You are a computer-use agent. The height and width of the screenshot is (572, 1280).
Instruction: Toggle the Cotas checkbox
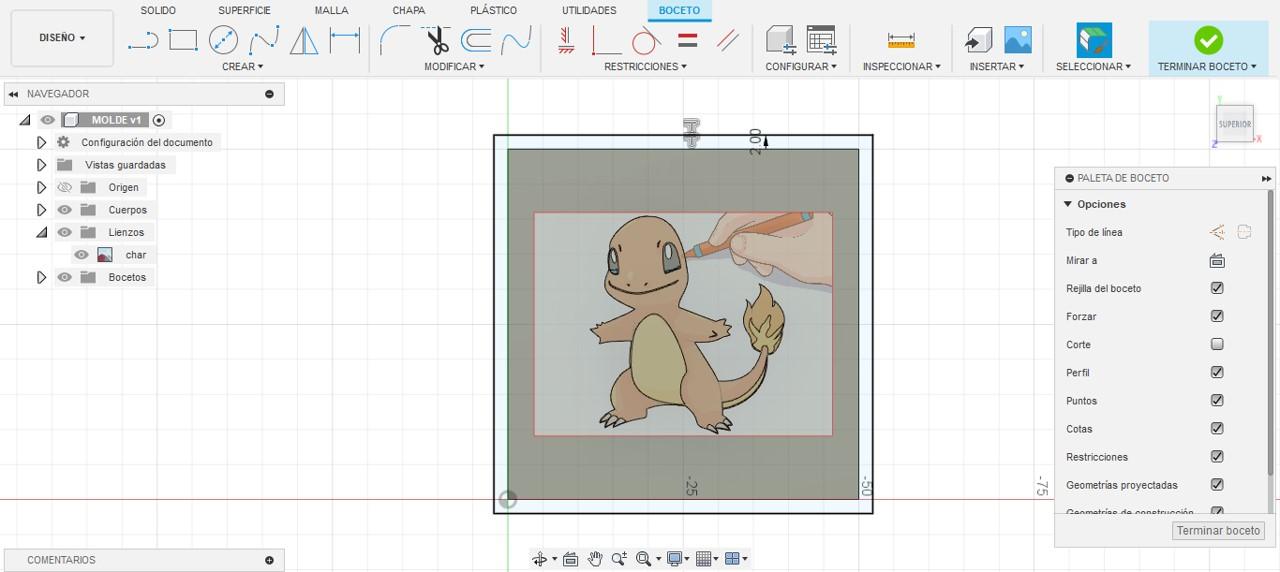point(1217,428)
